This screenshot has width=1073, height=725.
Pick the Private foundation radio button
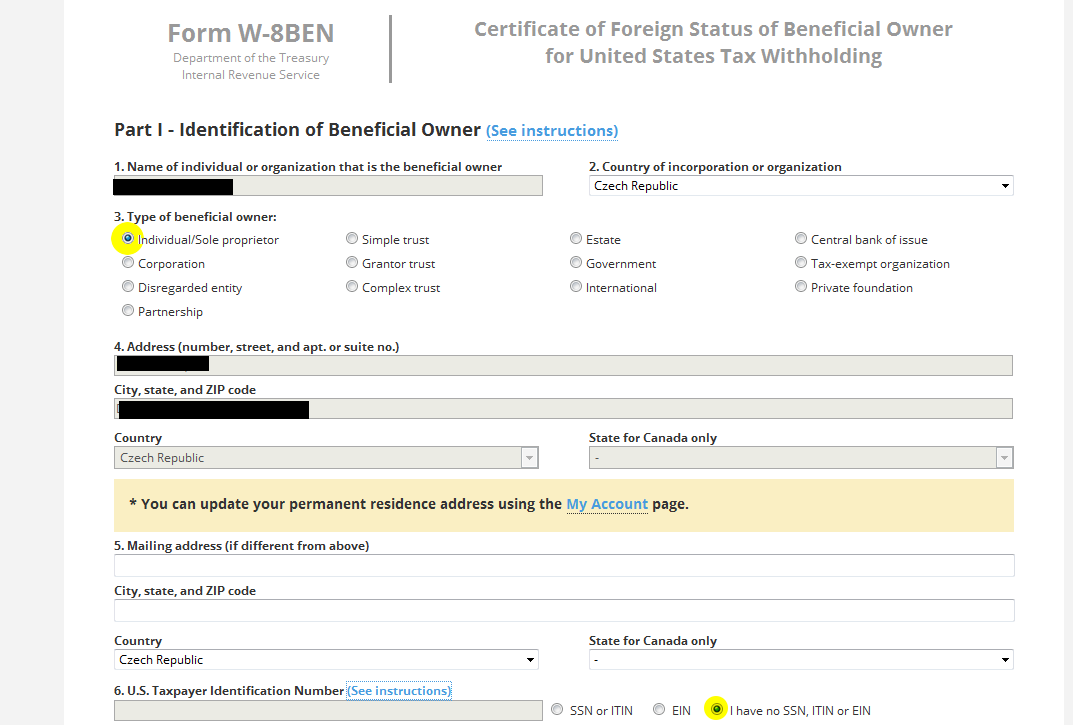pyautogui.click(x=801, y=287)
